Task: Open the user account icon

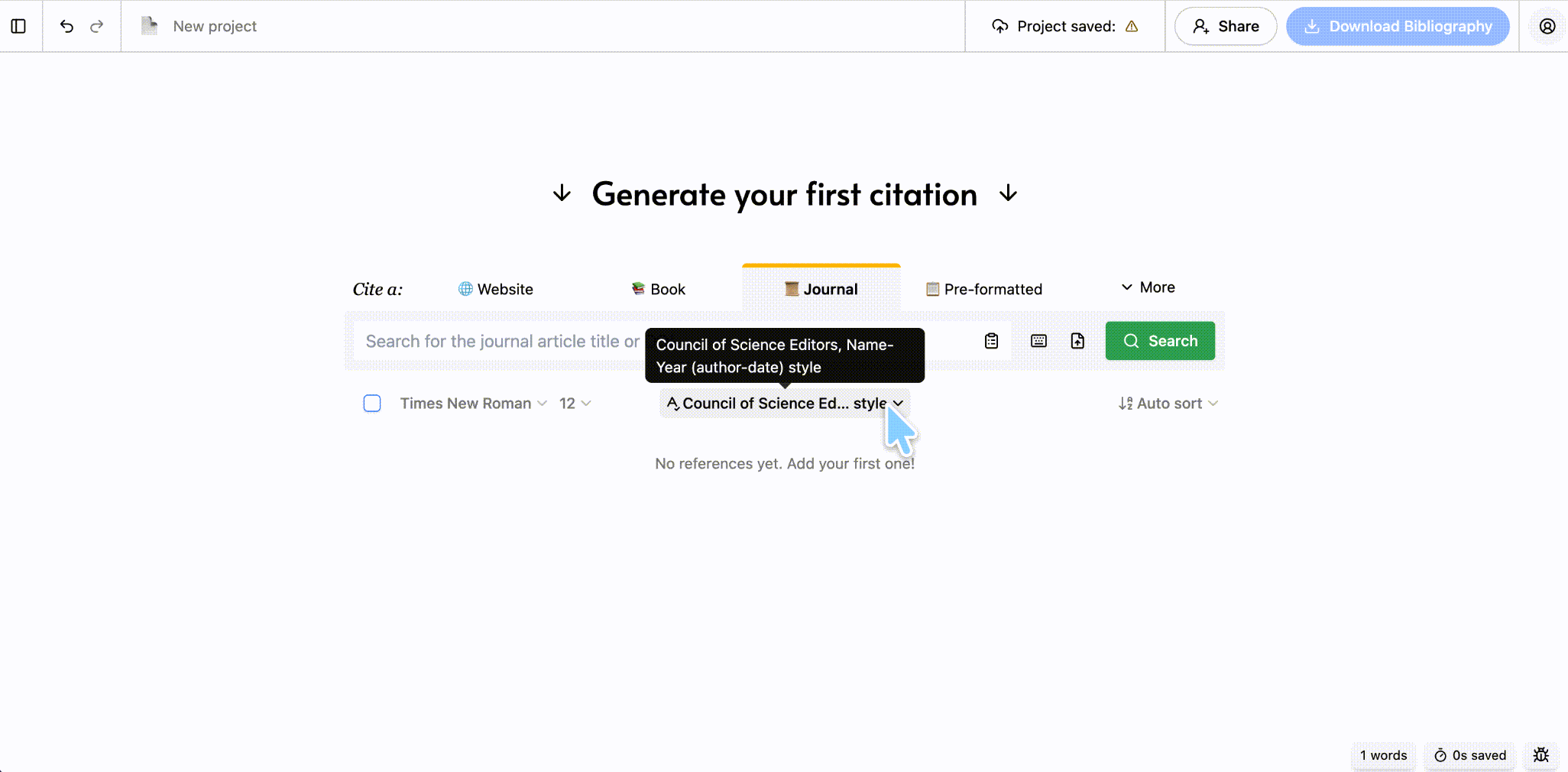Action: (x=1547, y=26)
